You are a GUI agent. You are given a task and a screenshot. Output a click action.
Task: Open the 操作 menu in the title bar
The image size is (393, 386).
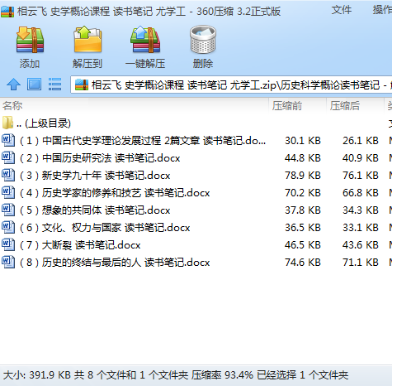point(382,10)
